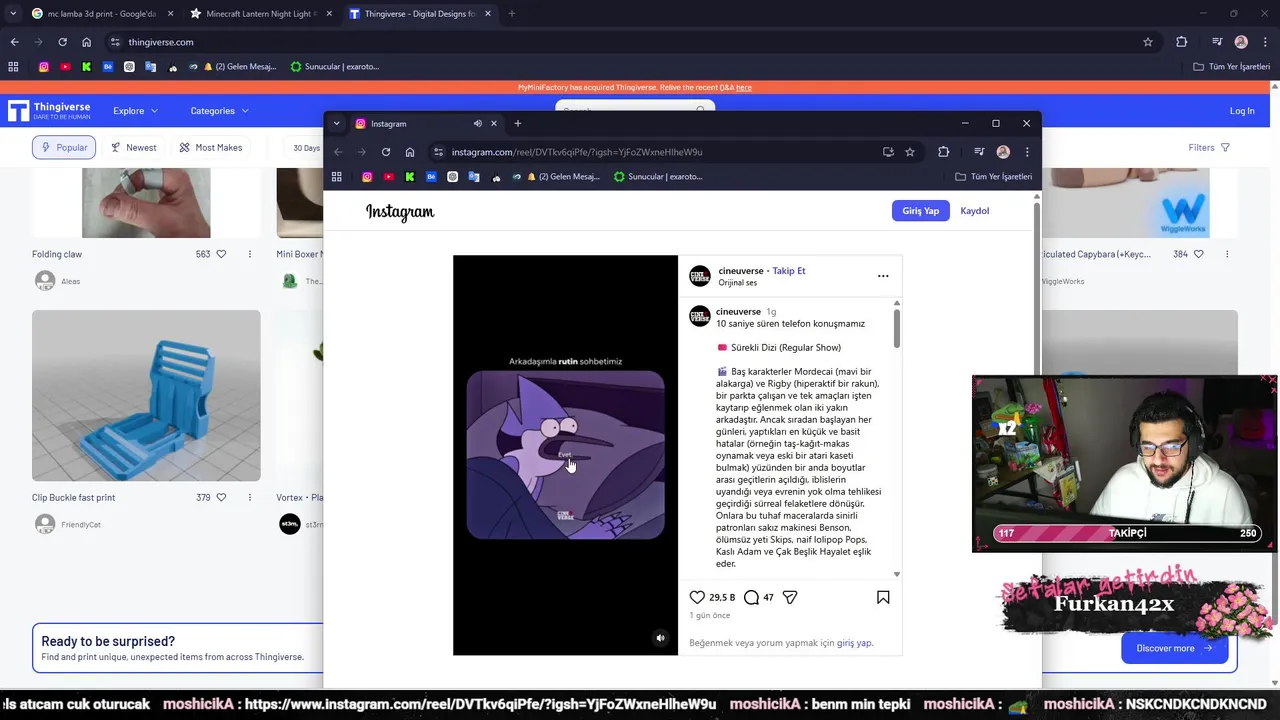This screenshot has height=720, width=1280.
Task: Open extensions in the Instagram window
Action: 943,152
